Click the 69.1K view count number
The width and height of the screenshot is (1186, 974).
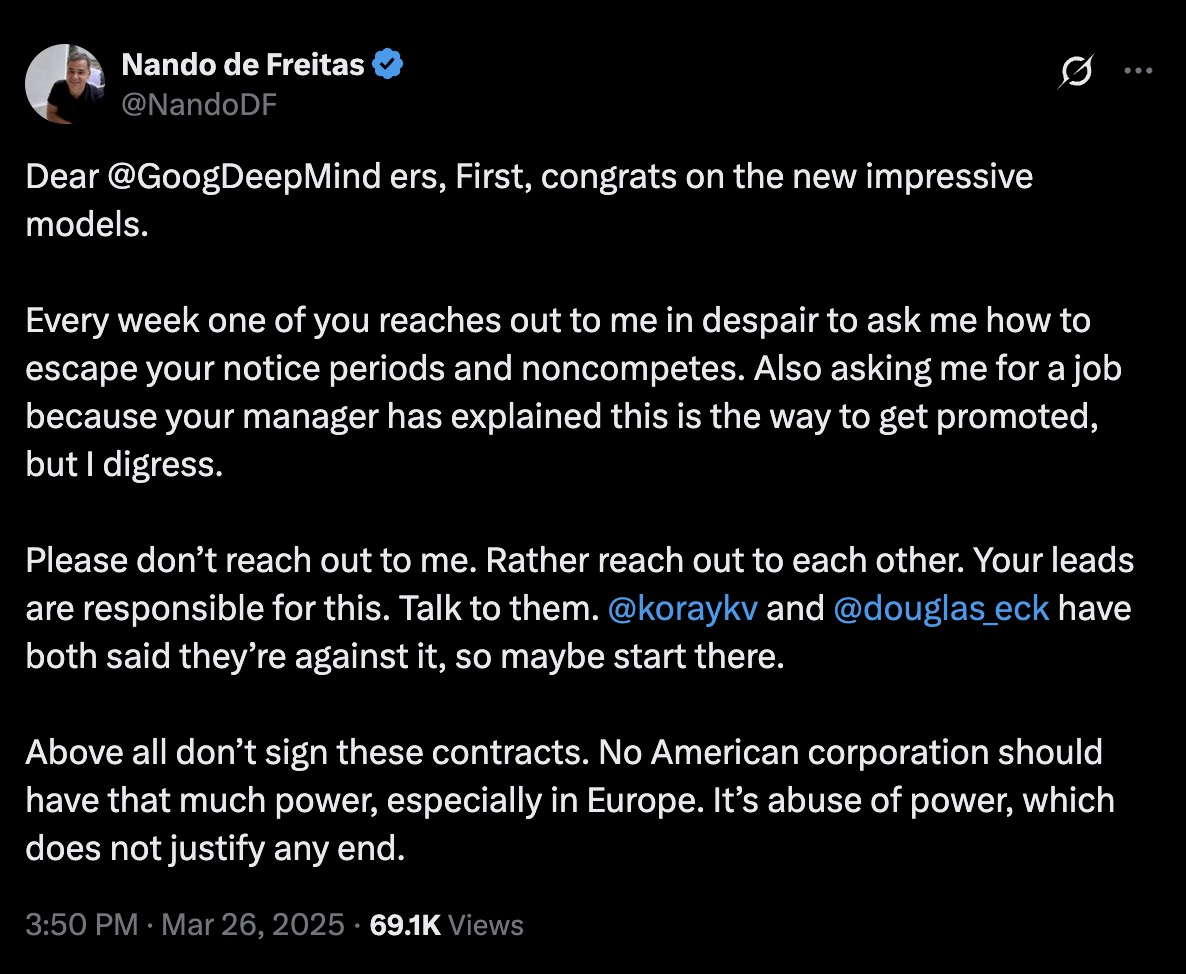point(405,925)
